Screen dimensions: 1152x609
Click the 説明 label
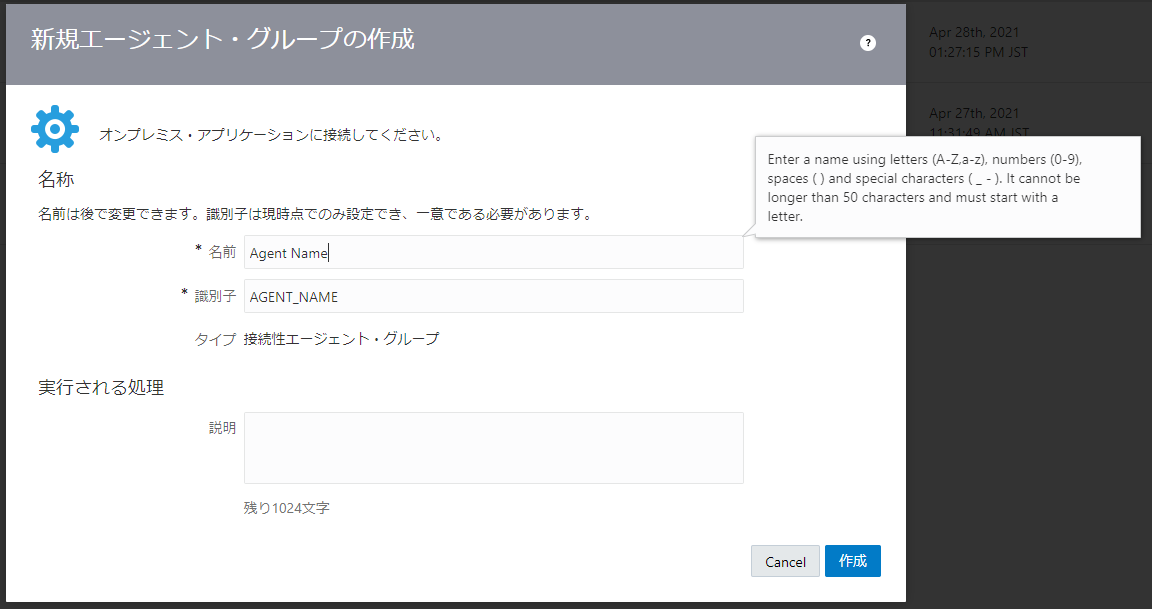[222, 428]
